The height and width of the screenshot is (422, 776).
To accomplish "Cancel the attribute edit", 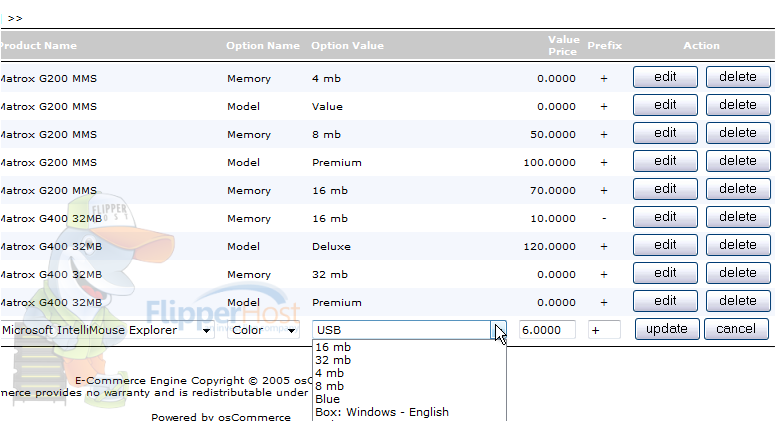I will coord(736,329).
